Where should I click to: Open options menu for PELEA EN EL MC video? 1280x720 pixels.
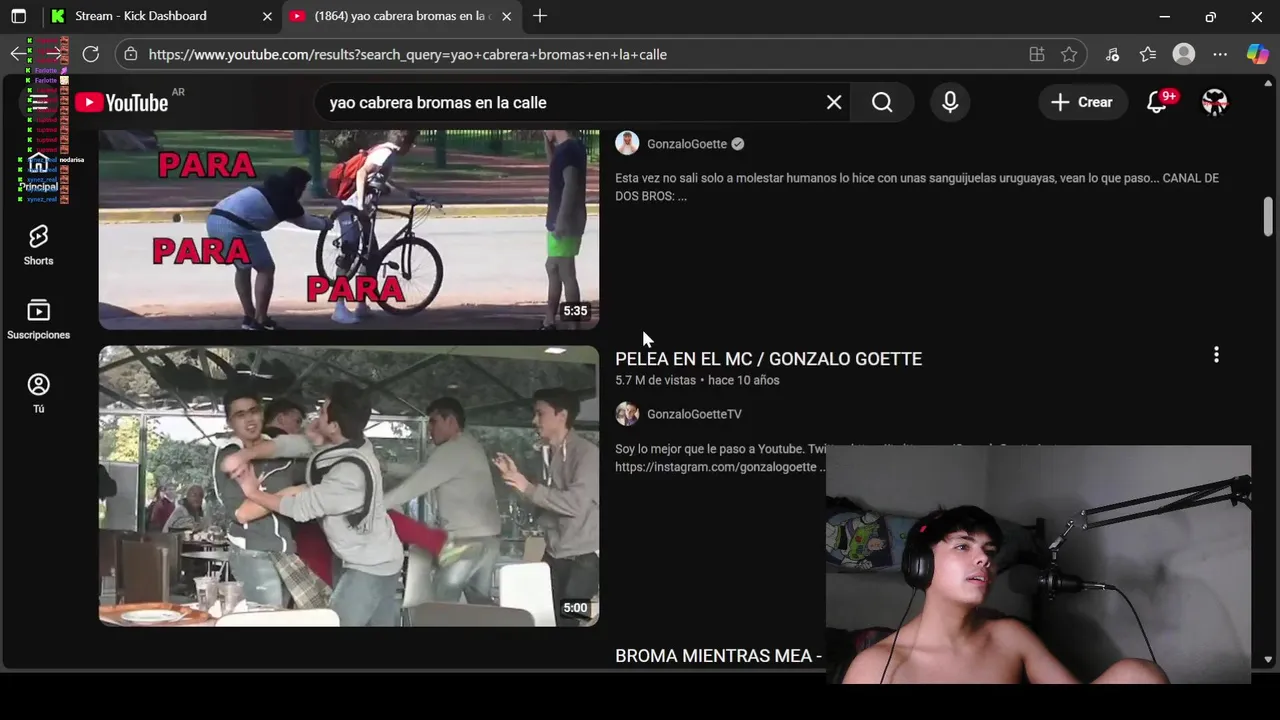[1216, 355]
